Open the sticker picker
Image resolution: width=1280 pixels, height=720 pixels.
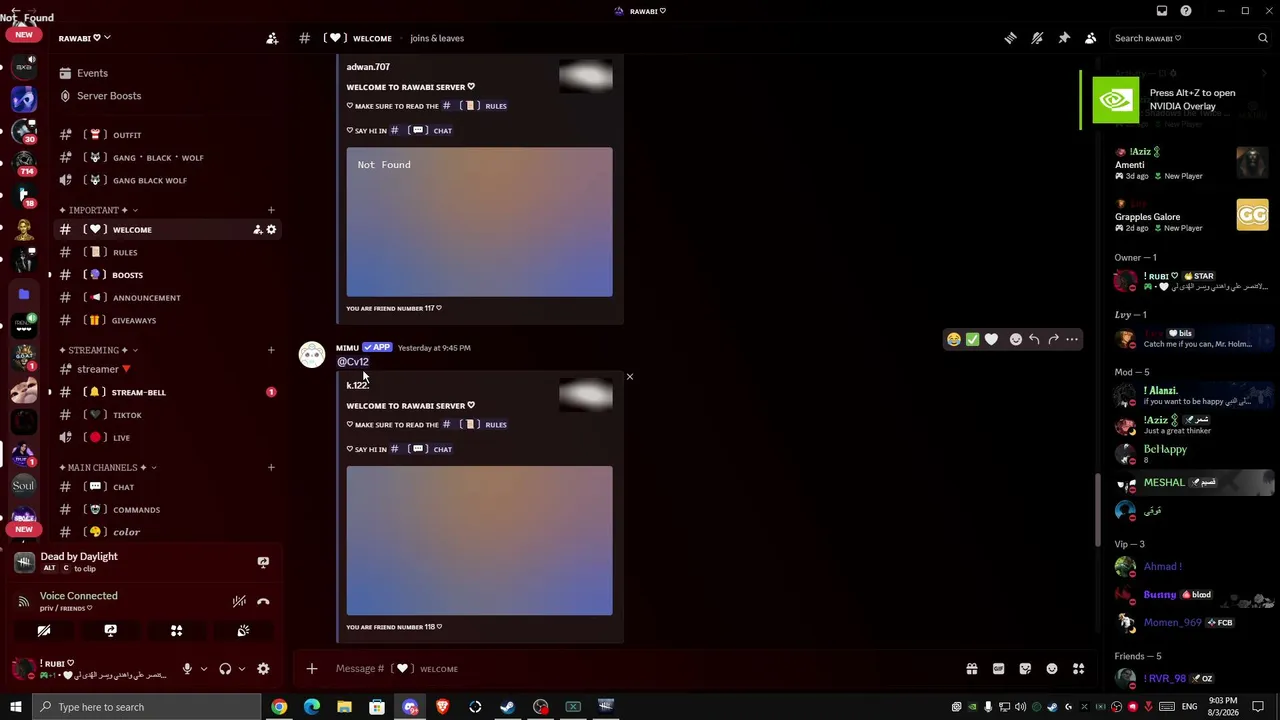click(x=1025, y=669)
